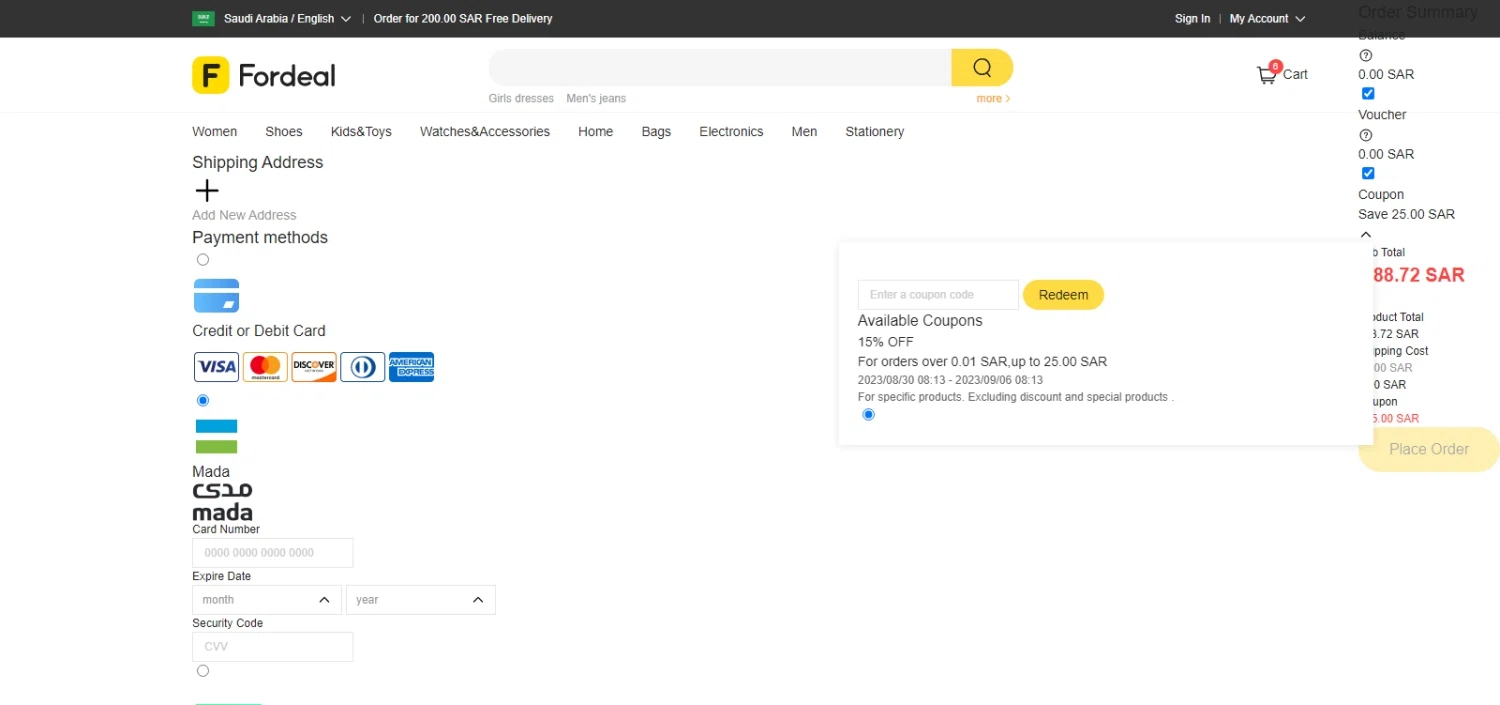This screenshot has width=1500, height=705.
Task: Click the Voucher help question icon
Action: [1366, 135]
